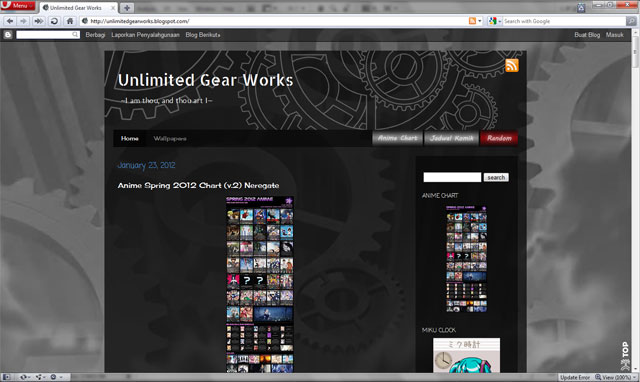This screenshot has width=640, height=382.
Task: Click the Update Error status text
Action: (575, 377)
